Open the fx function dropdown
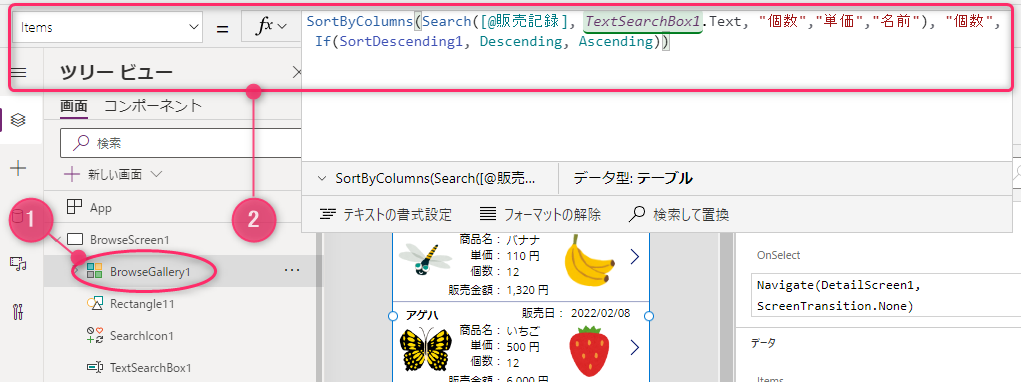This screenshot has width=1021, height=382. pyautogui.click(x=272, y=27)
